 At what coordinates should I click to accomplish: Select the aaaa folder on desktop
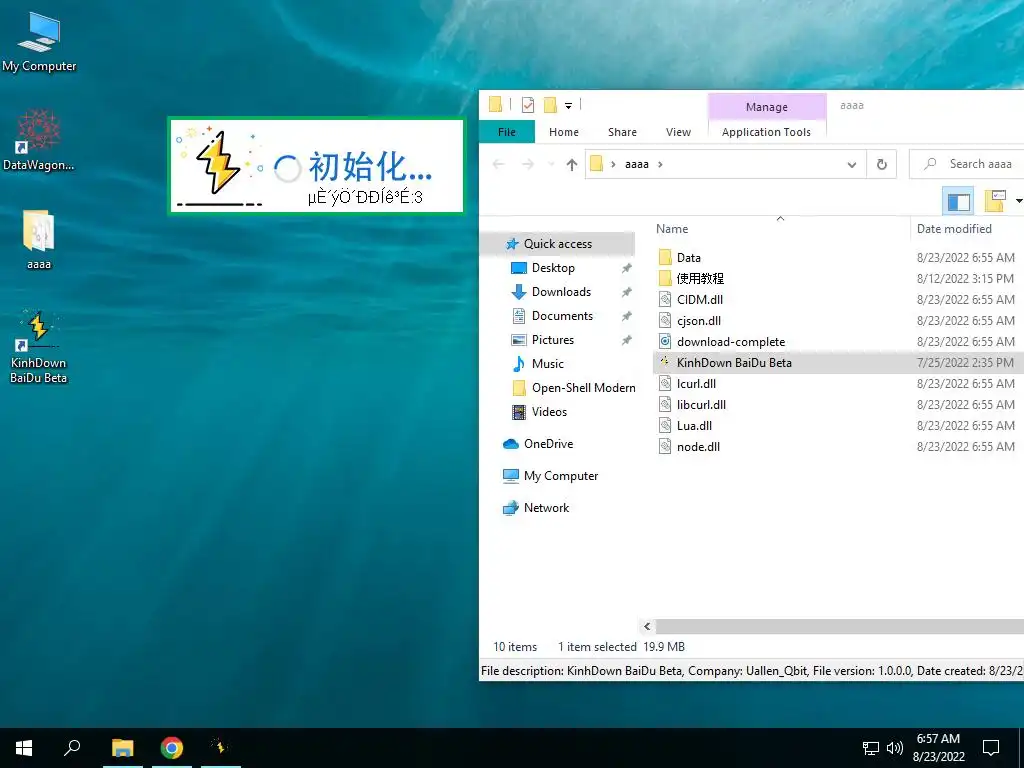point(39,240)
